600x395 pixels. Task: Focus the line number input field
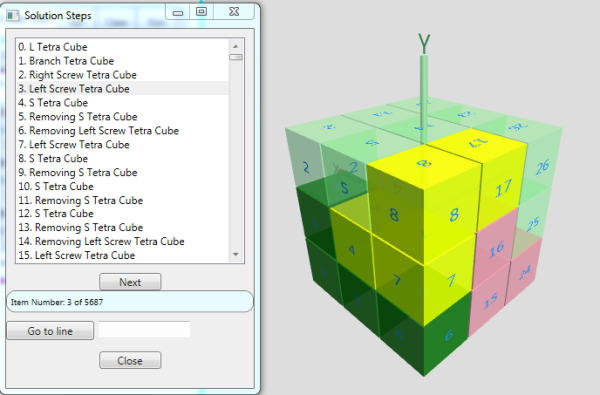click(x=144, y=330)
